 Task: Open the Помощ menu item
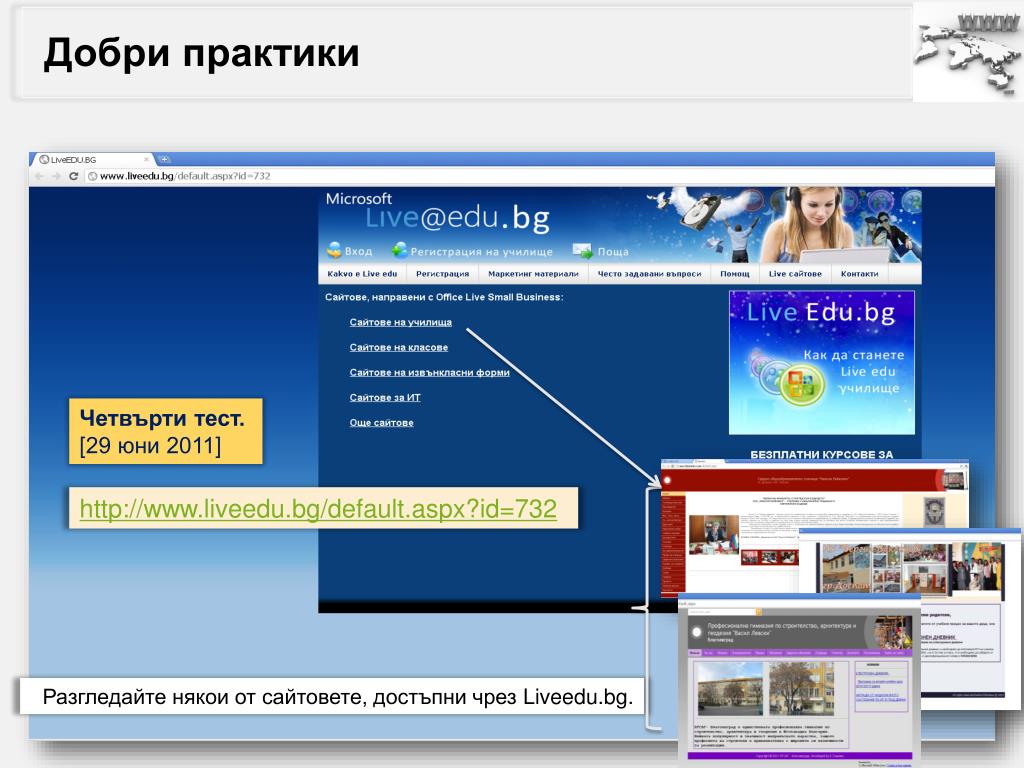point(735,274)
